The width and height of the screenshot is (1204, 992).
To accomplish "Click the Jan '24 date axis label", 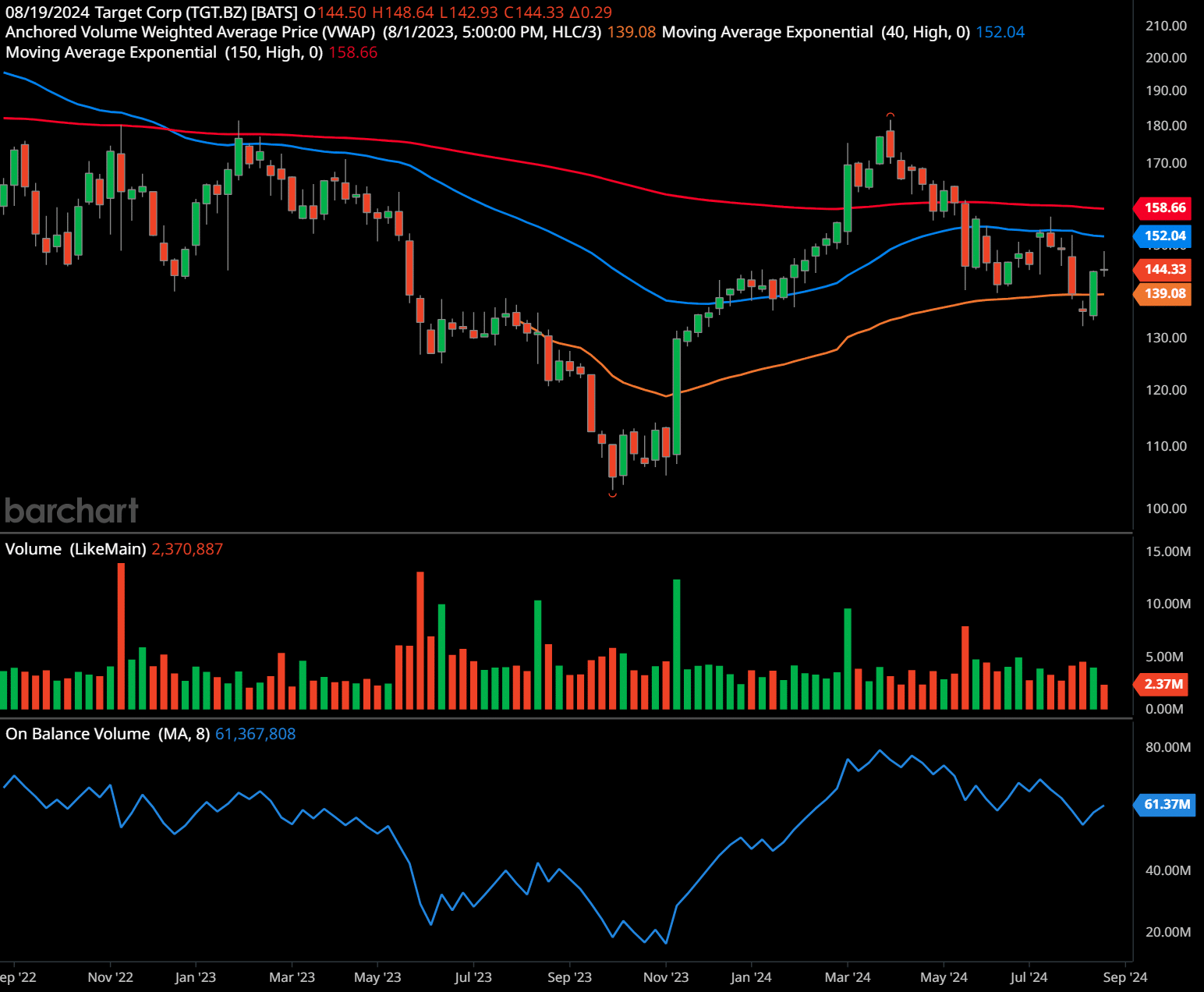I will pos(751,977).
